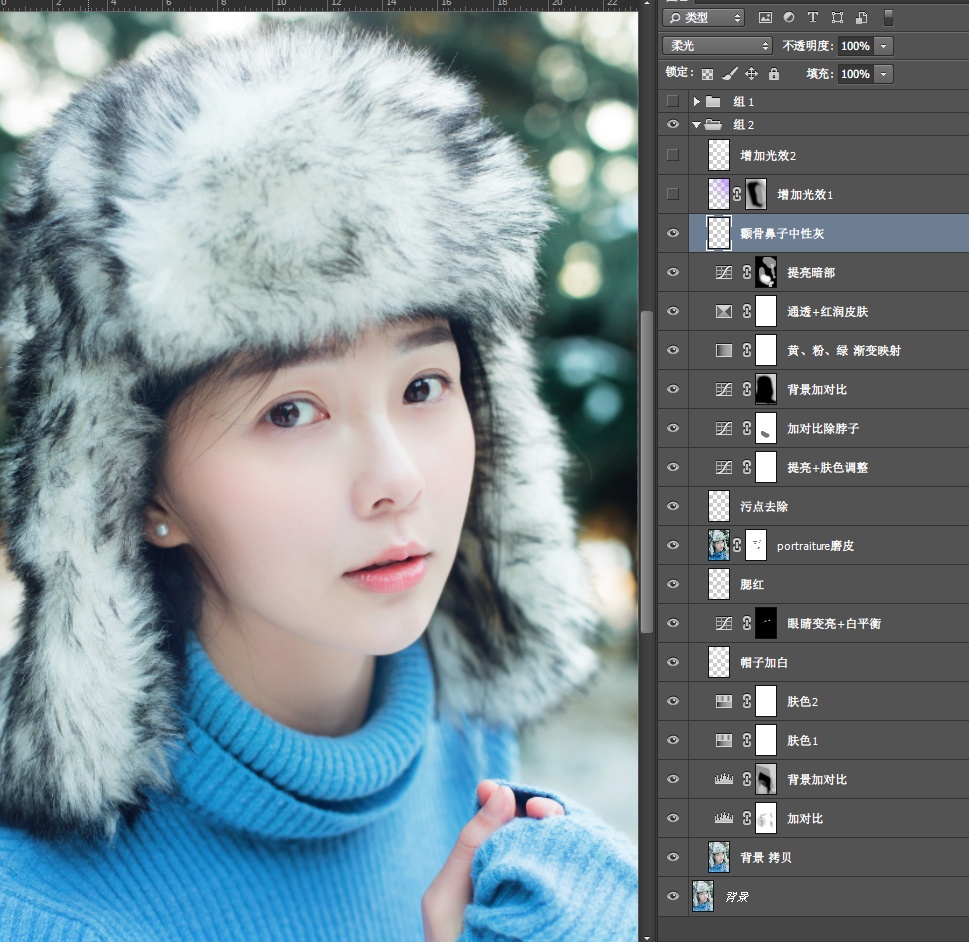Image resolution: width=969 pixels, height=942 pixels.
Task: Click the mask link icon on 肤色2
Action: click(x=747, y=702)
